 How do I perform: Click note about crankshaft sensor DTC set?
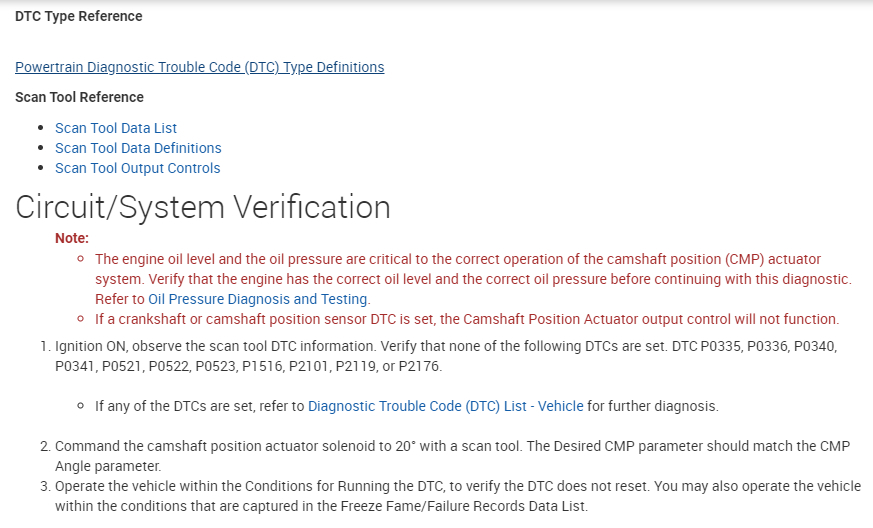pos(466,319)
